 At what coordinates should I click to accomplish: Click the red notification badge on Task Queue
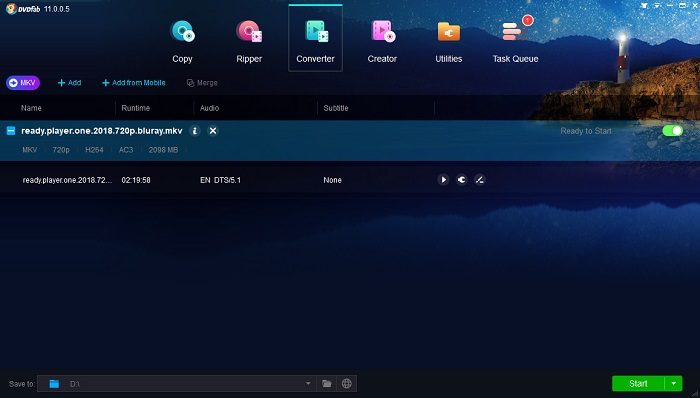tap(528, 20)
